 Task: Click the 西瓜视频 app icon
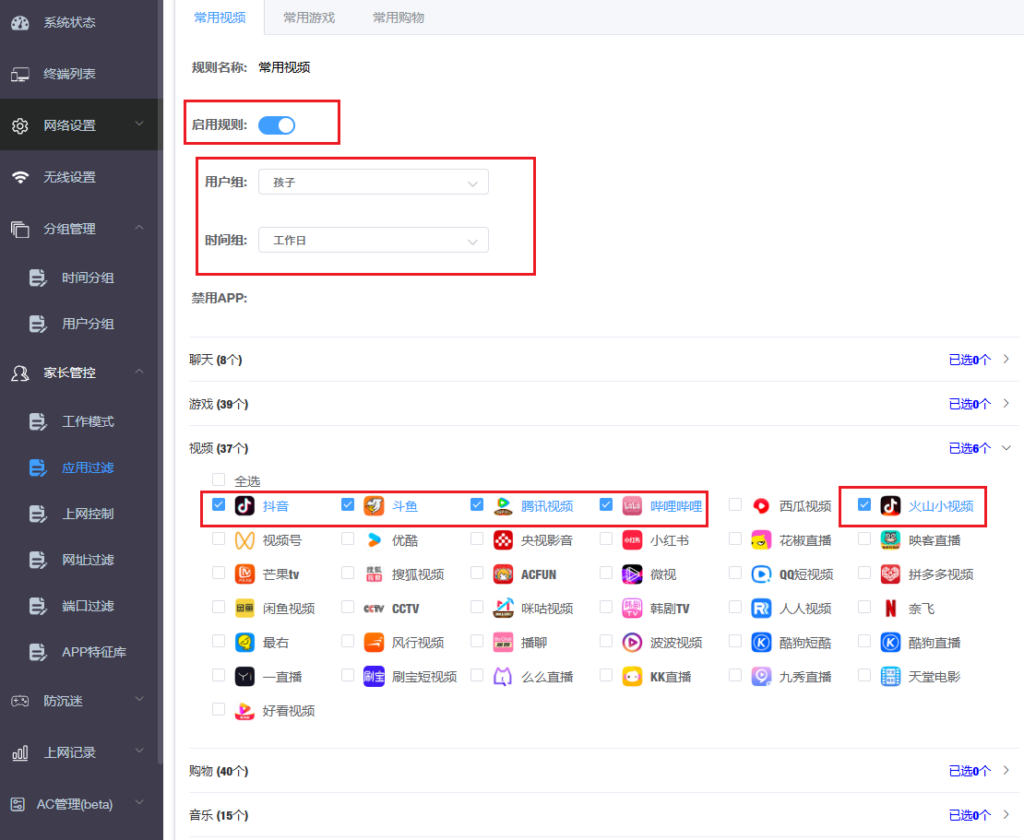click(x=762, y=506)
